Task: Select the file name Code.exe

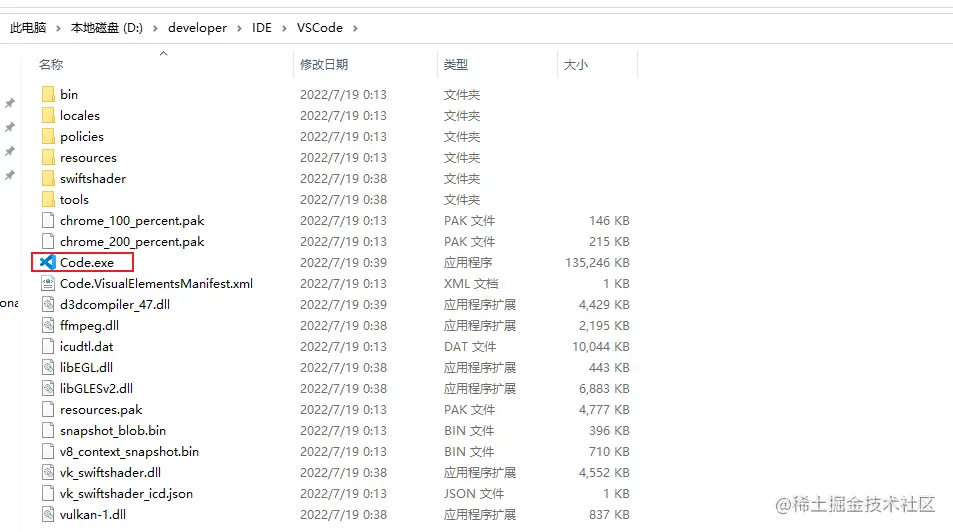Action: [87, 263]
